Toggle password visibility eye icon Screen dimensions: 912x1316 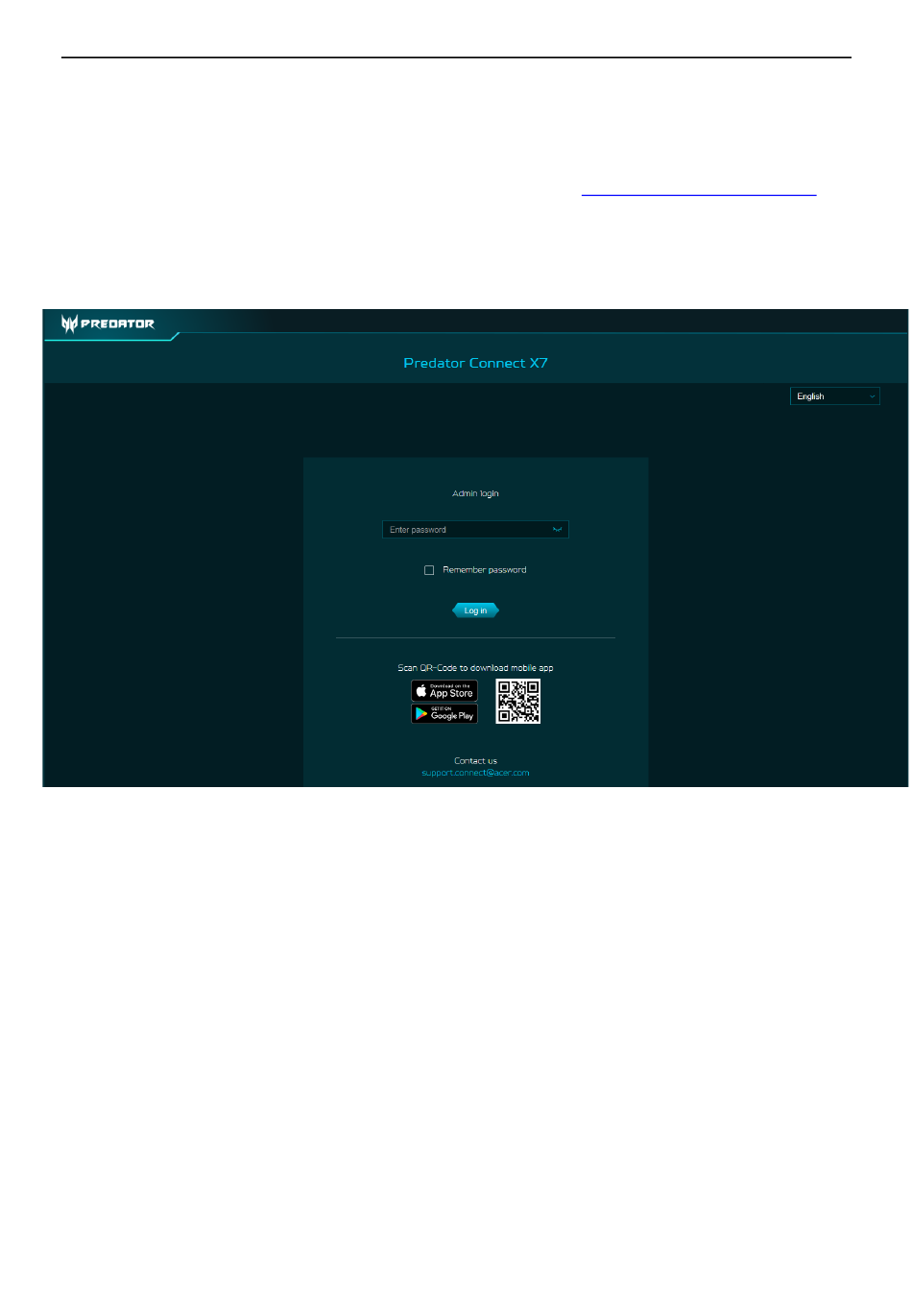pyautogui.click(x=557, y=530)
